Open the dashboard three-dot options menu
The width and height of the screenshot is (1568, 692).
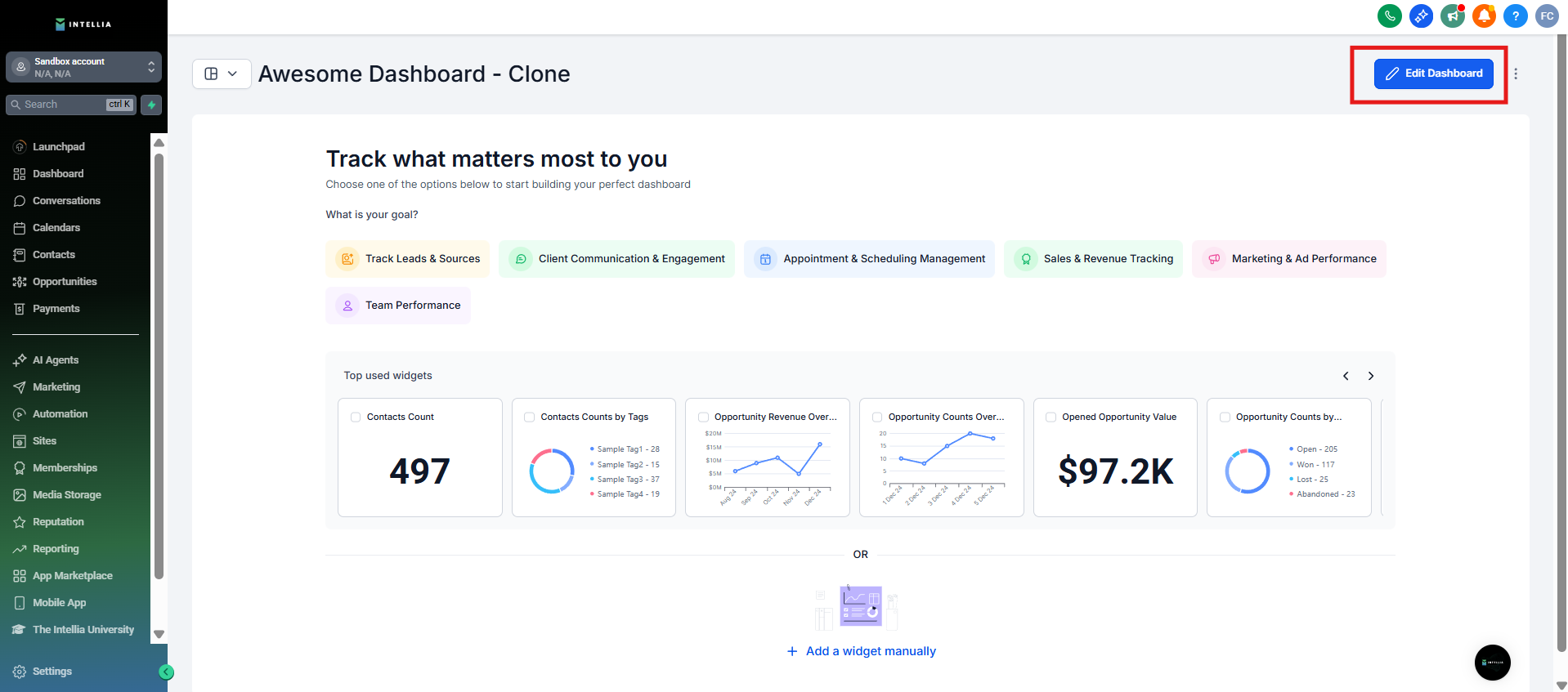tap(1516, 74)
